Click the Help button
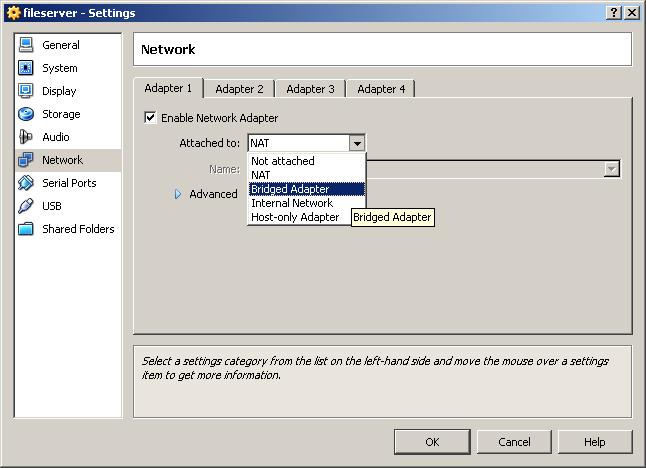This screenshot has width=646, height=468. click(595, 442)
